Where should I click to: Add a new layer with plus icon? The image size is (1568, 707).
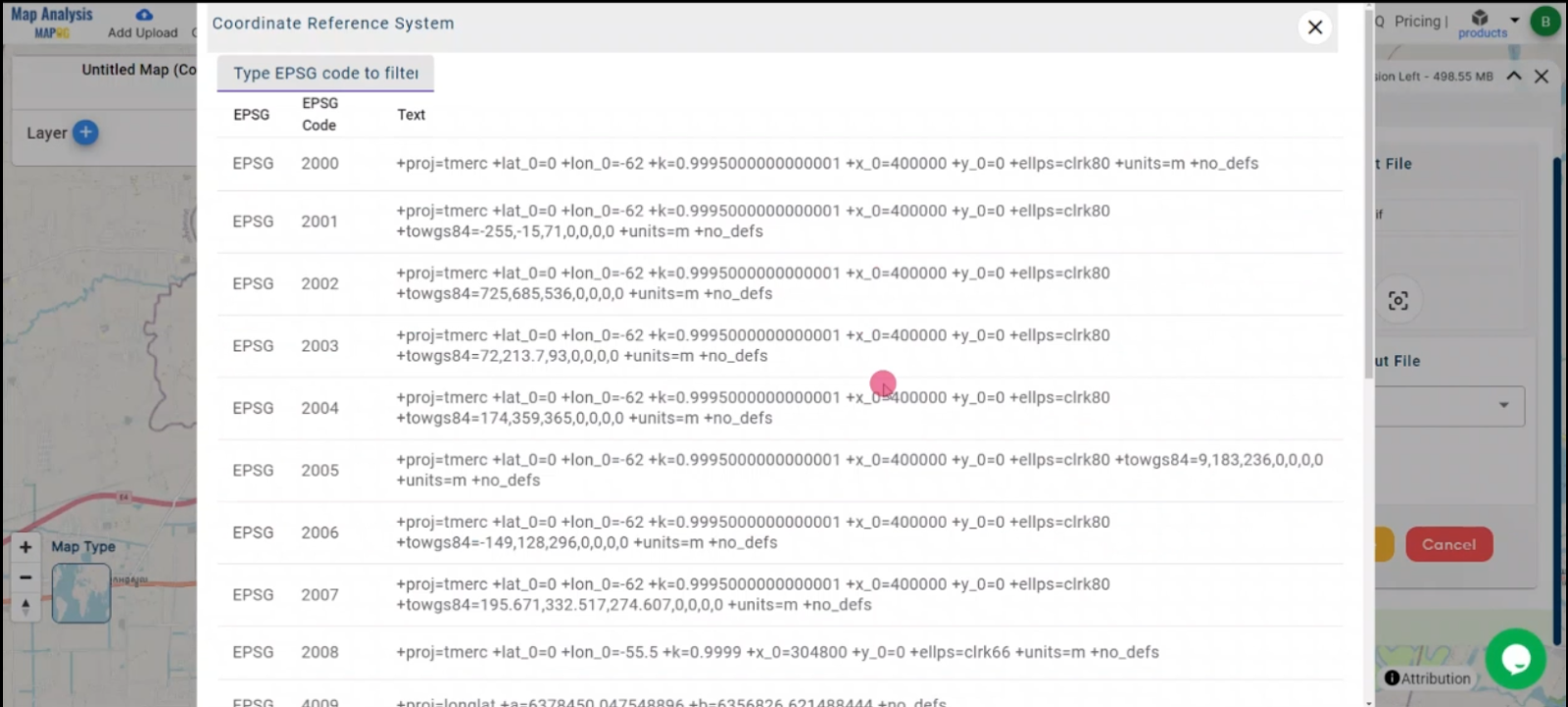[86, 131]
